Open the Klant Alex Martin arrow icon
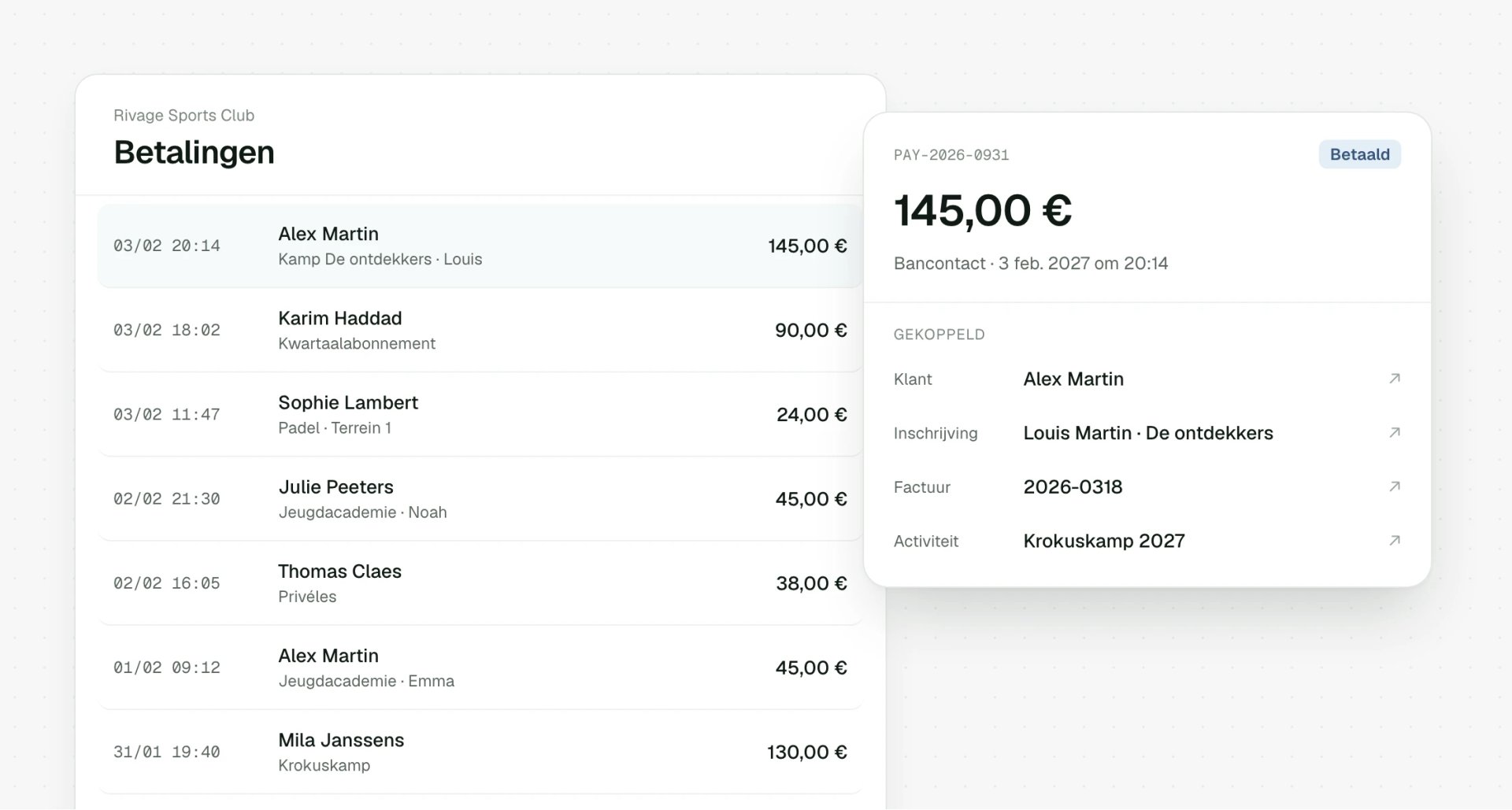Image resolution: width=1512 pixels, height=810 pixels. pyautogui.click(x=1394, y=379)
